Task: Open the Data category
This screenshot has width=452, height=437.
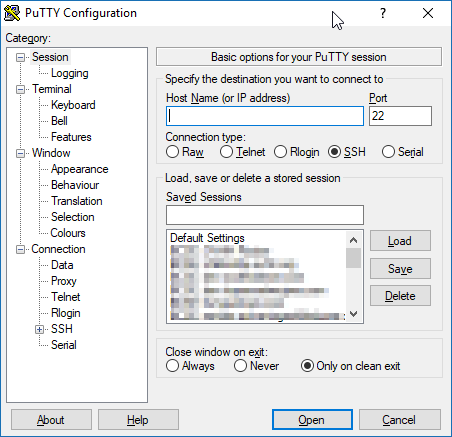Action: (62, 265)
